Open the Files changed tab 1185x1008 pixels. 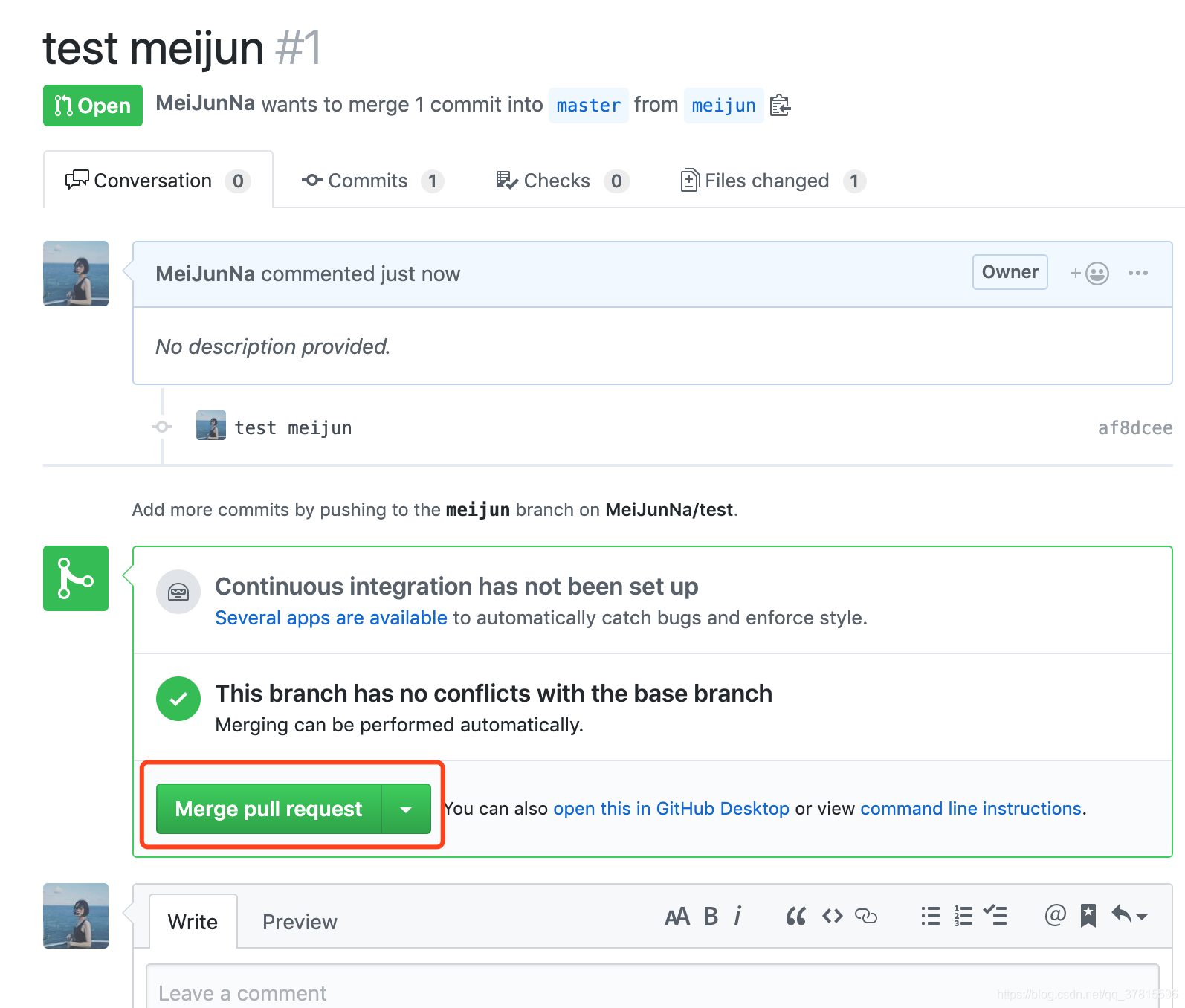pos(773,181)
